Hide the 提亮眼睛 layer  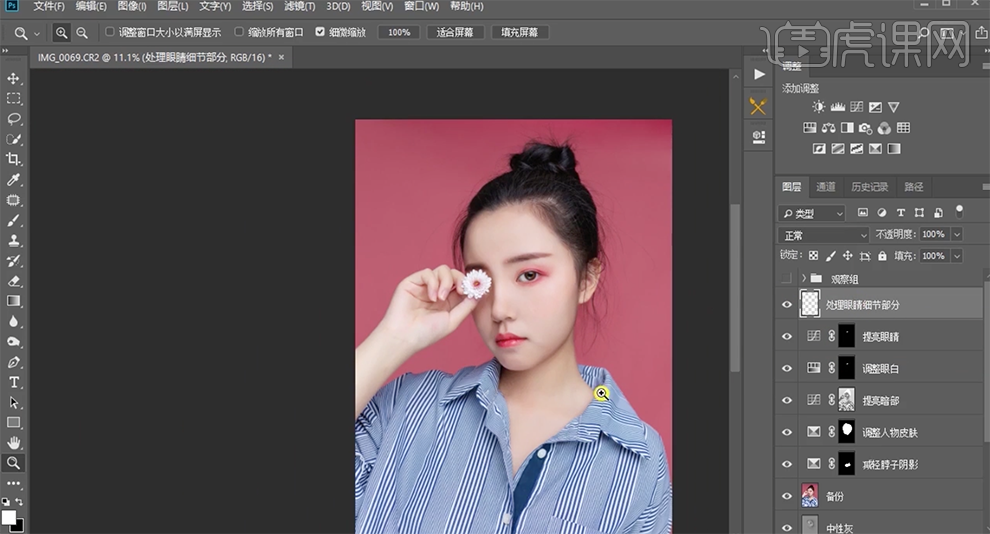pyautogui.click(x=787, y=337)
